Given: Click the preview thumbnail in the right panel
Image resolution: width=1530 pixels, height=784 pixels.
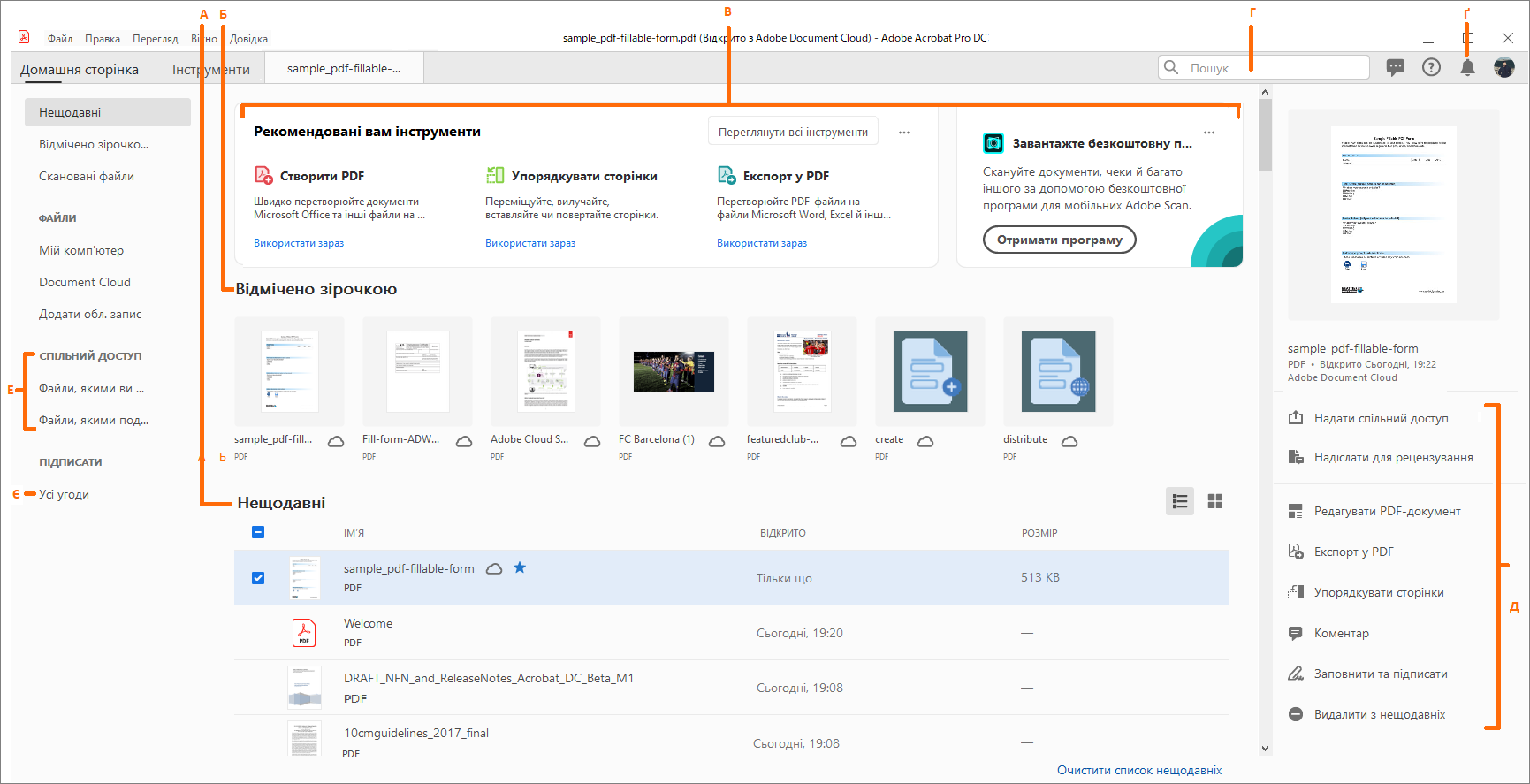Looking at the screenshot, I should click(x=1394, y=215).
